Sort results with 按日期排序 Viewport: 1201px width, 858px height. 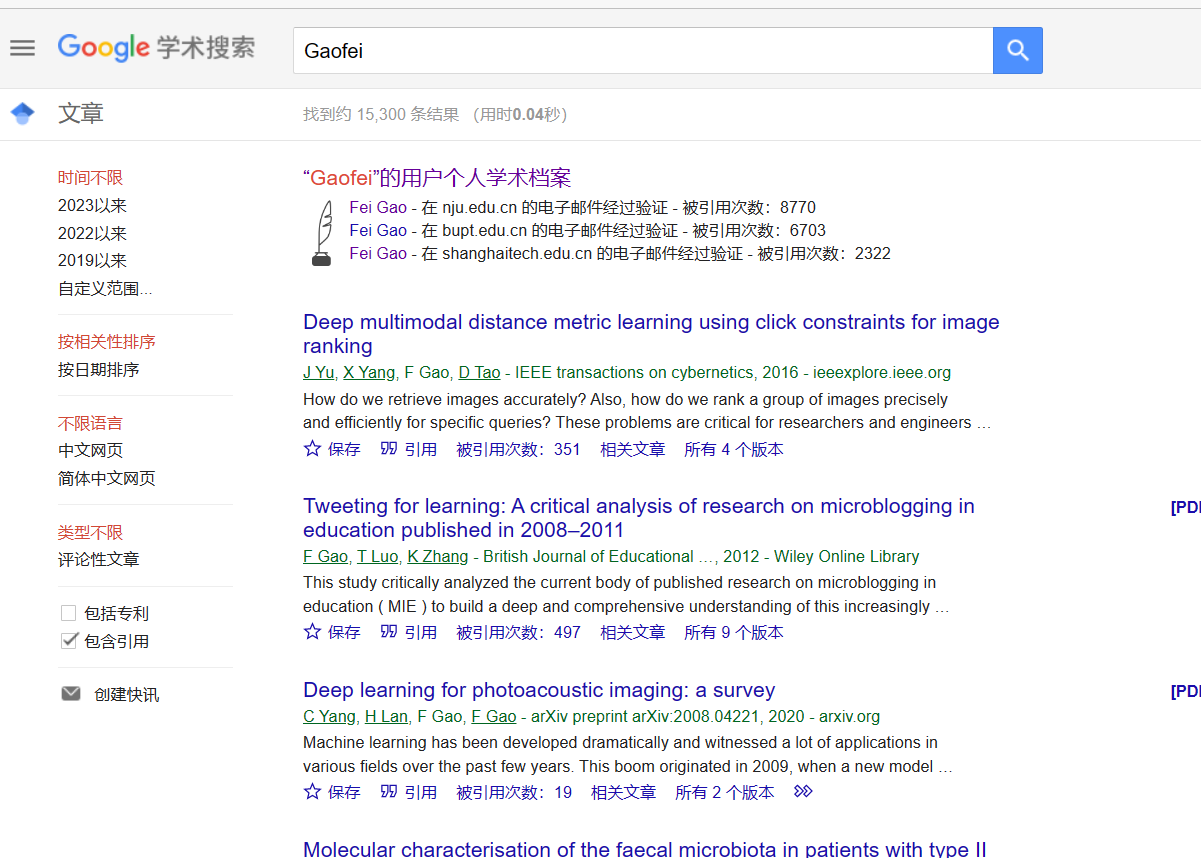[99, 370]
